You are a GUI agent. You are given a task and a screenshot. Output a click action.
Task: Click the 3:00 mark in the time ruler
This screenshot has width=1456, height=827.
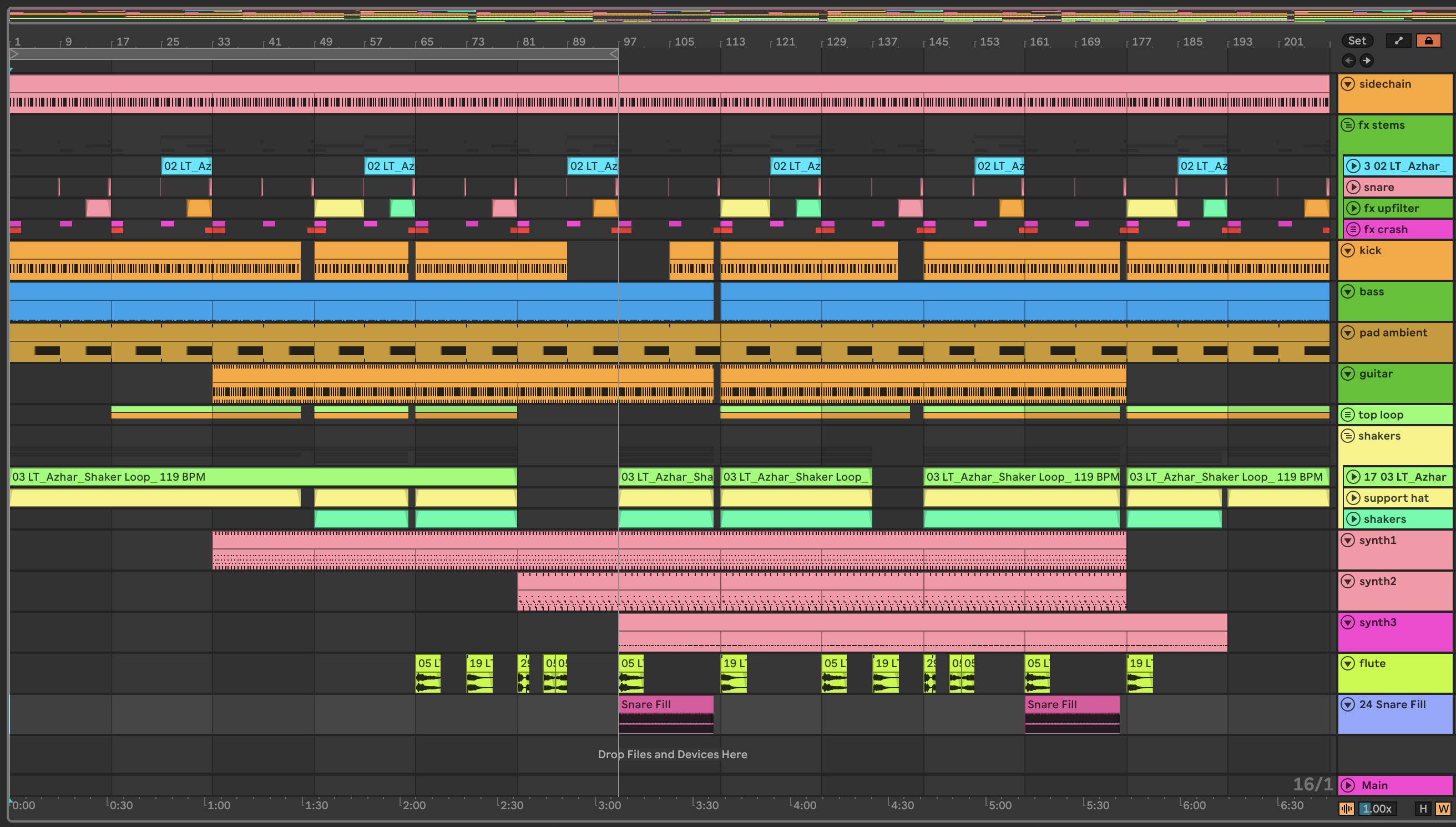click(x=609, y=805)
